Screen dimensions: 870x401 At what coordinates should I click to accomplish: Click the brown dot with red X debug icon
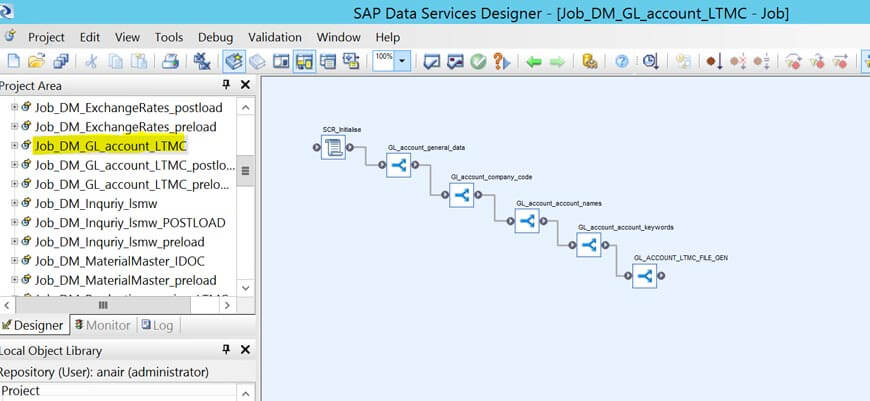point(738,62)
